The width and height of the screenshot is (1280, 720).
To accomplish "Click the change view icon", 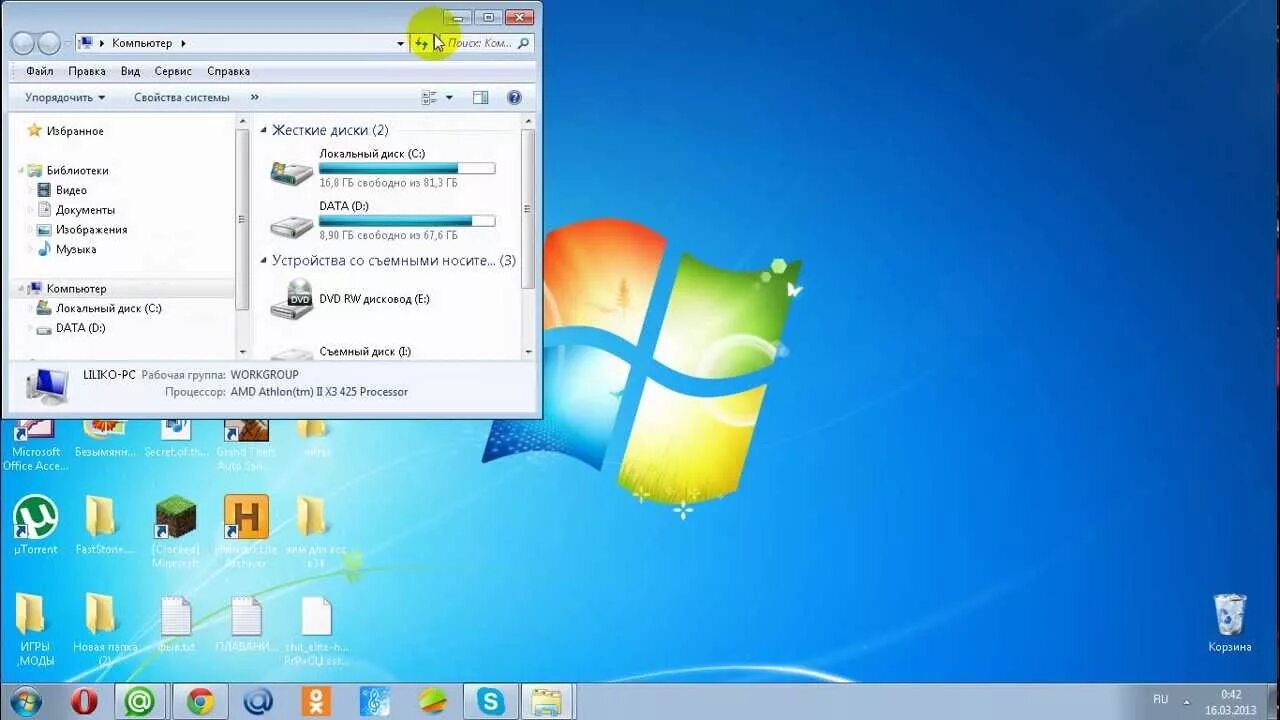I will pos(430,97).
